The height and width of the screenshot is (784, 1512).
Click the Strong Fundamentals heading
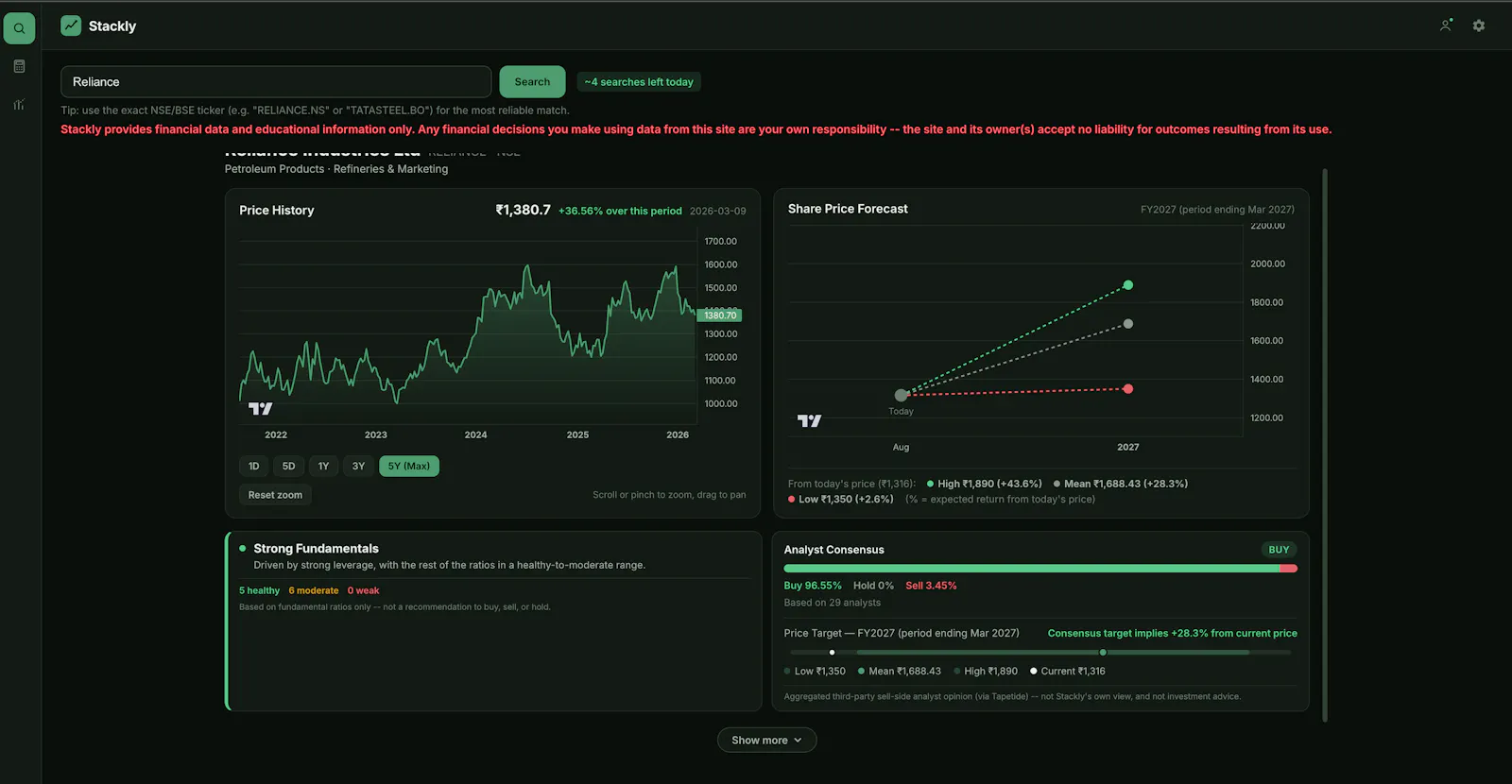316,549
